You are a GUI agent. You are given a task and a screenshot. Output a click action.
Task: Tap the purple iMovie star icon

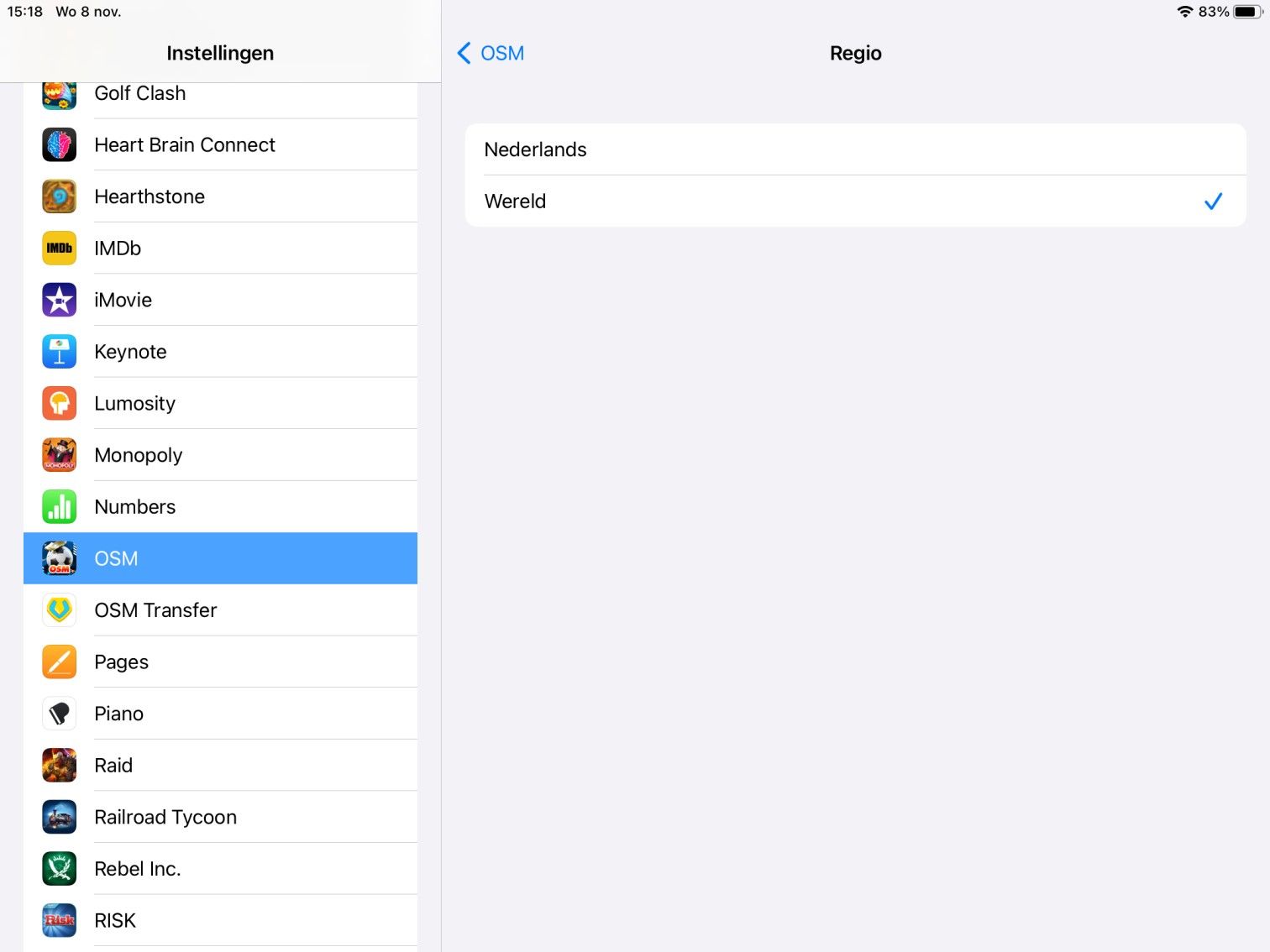(x=60, y=301)
